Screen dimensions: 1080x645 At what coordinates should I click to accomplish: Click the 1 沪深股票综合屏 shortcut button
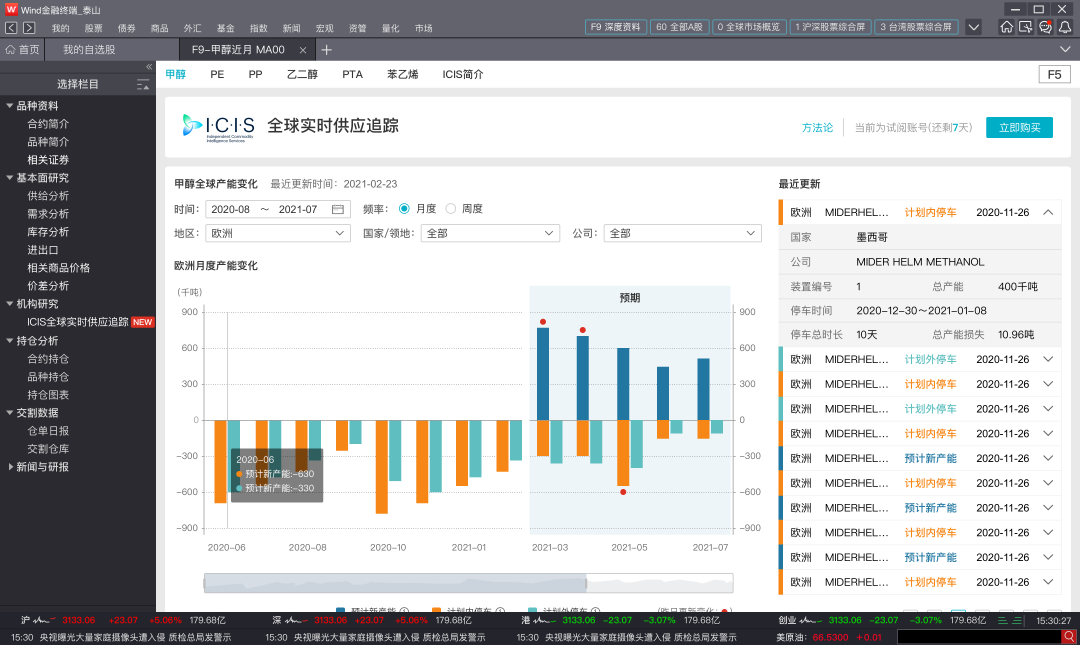point(830,27)
